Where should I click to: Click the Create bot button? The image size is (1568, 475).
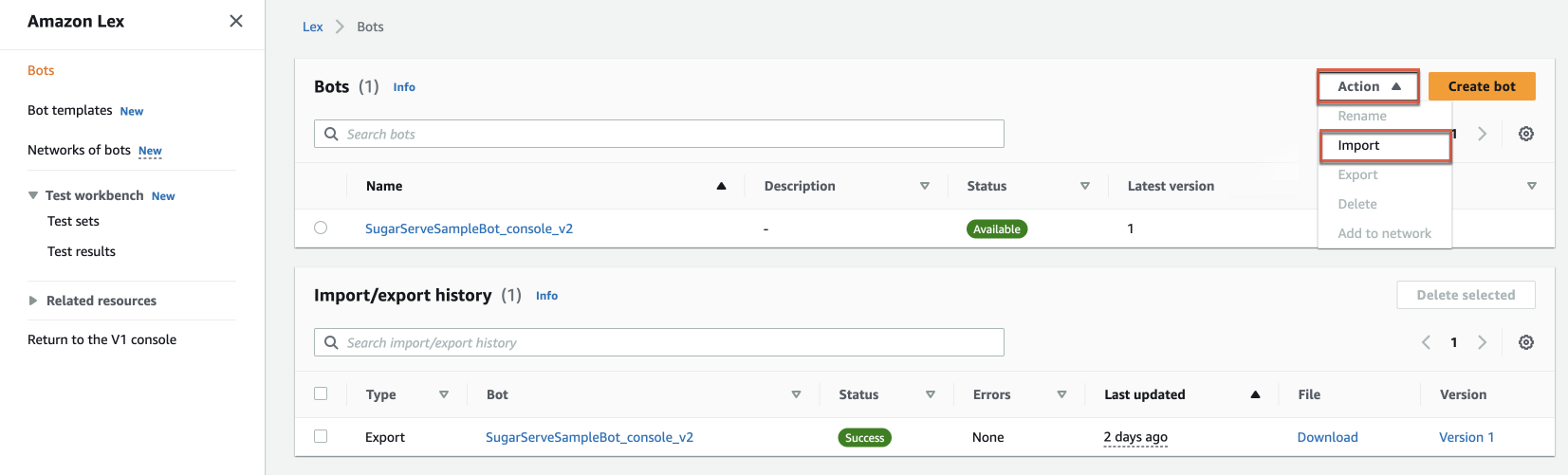[1482, 86]
